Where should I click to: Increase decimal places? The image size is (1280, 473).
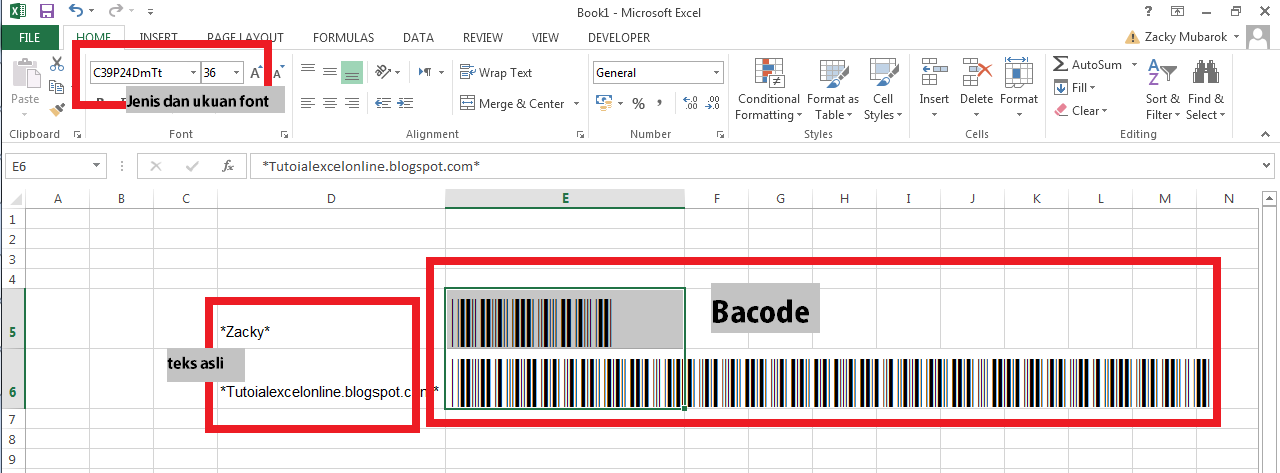pos(688,103)
